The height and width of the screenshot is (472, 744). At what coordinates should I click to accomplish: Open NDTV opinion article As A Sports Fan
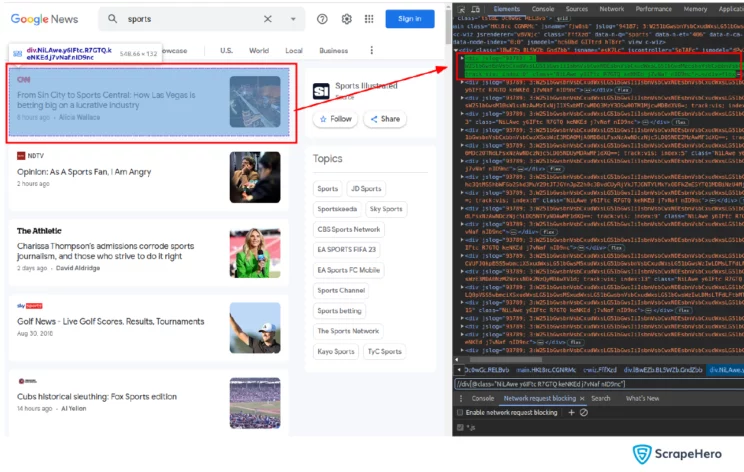click(84, 172)
